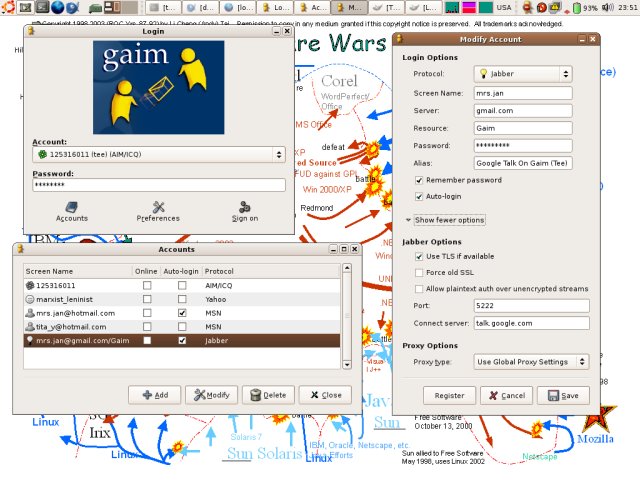Click the Alias field
The height and width of the screenshot is (480, 640).
(x=523, y=163)
